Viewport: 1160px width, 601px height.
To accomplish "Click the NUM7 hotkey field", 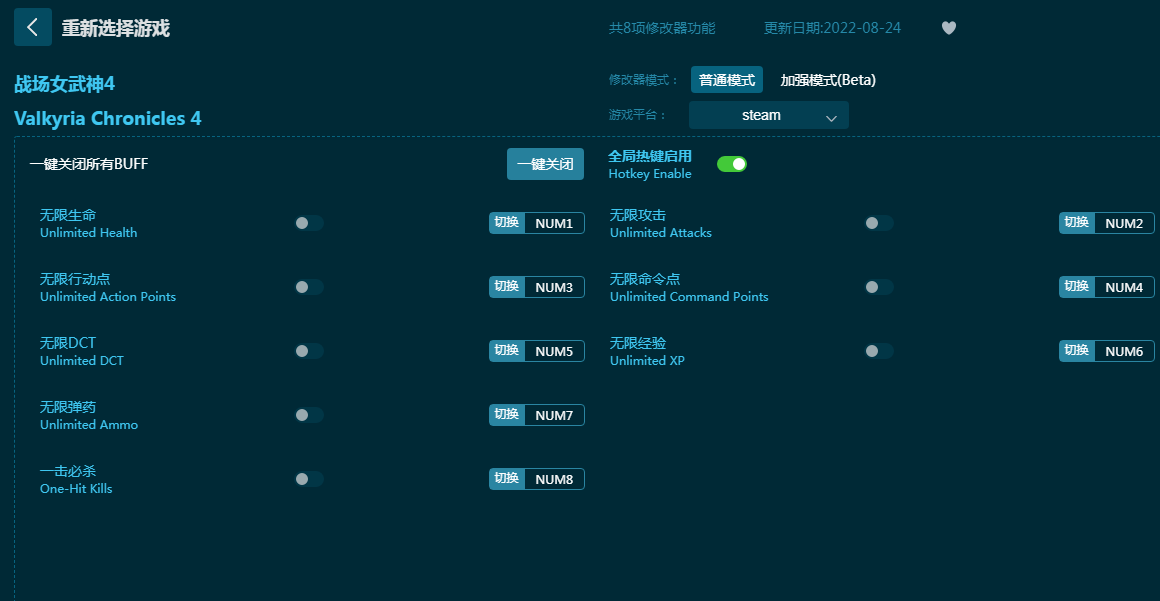I will [x=554, y=415].
